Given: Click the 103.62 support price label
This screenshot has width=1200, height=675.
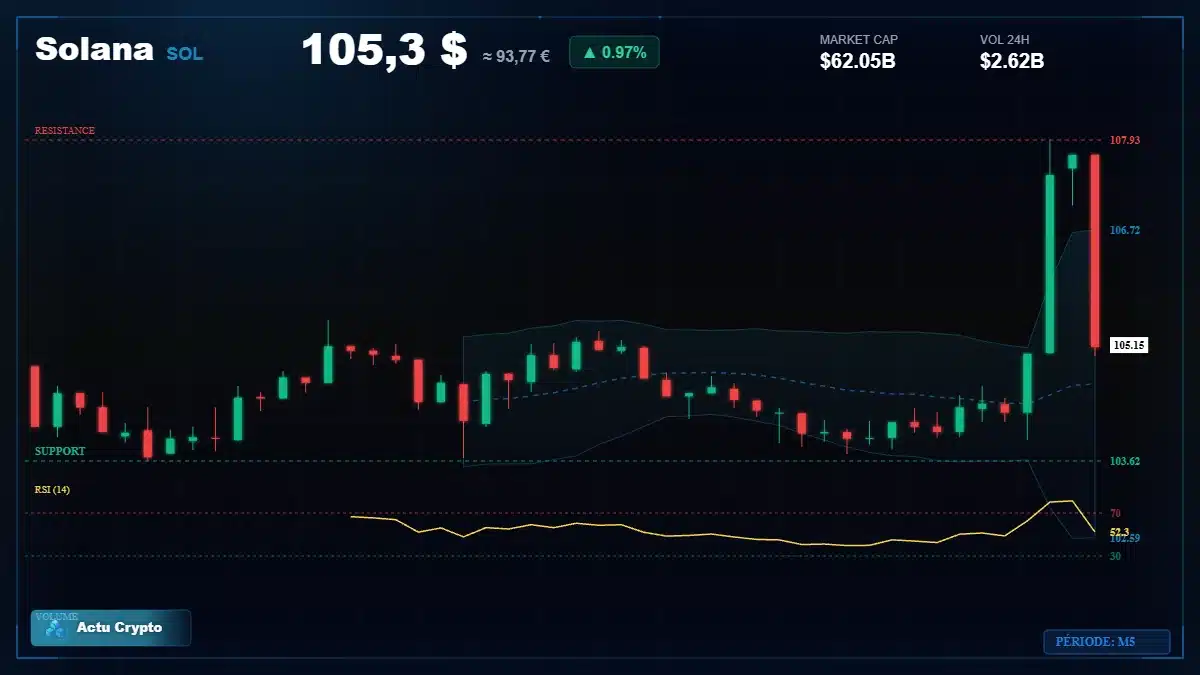Looking at the screenshot, I should tap(1125, 461).
